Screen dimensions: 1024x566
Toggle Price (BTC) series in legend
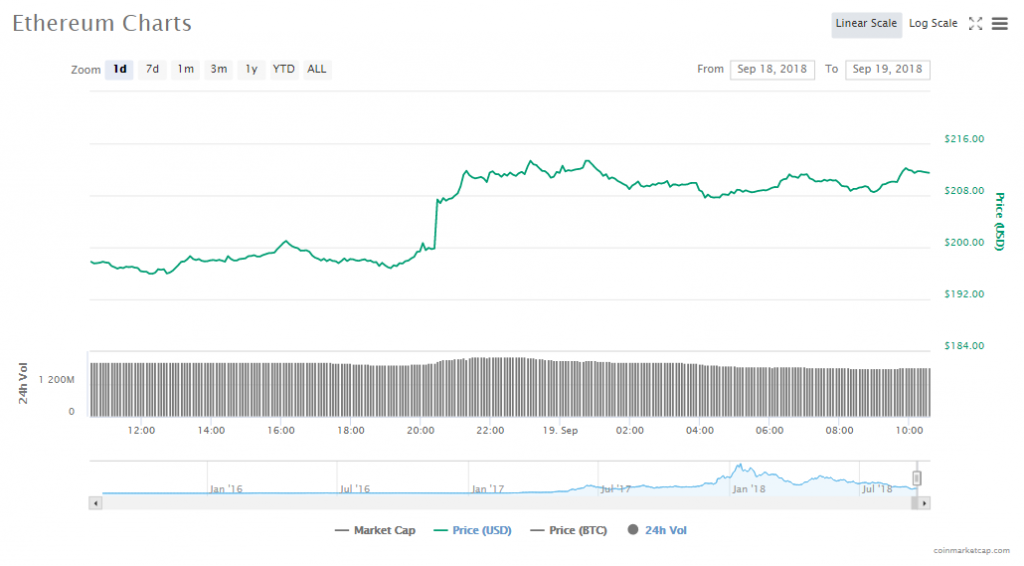point(568,531)
